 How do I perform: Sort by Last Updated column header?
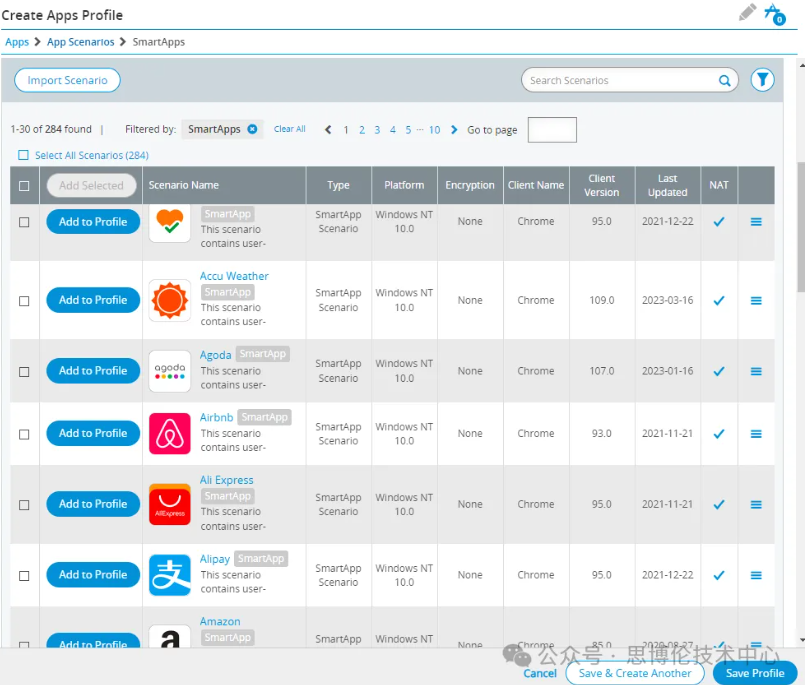point(667,185)
